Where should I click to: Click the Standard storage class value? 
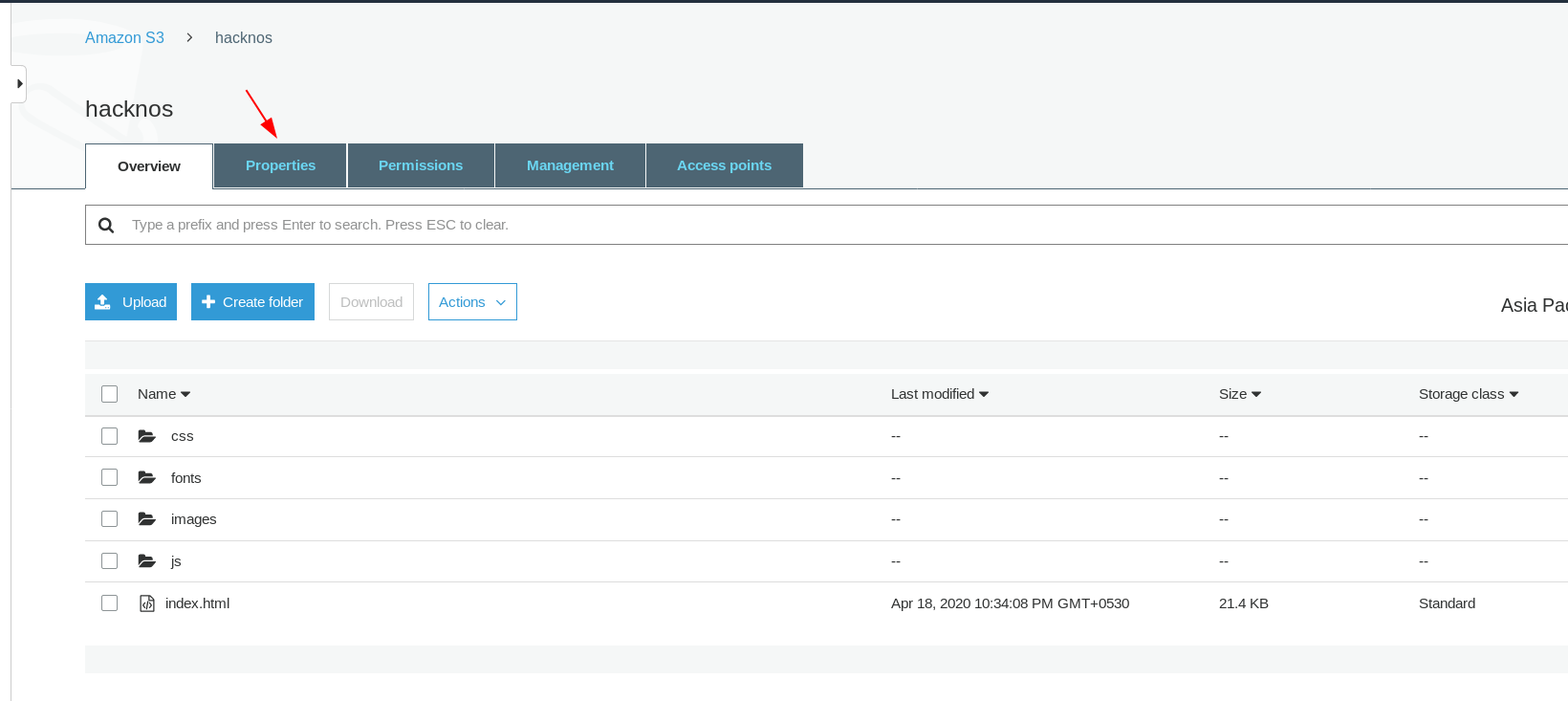pyautogui.click(x=1447, y=603)
